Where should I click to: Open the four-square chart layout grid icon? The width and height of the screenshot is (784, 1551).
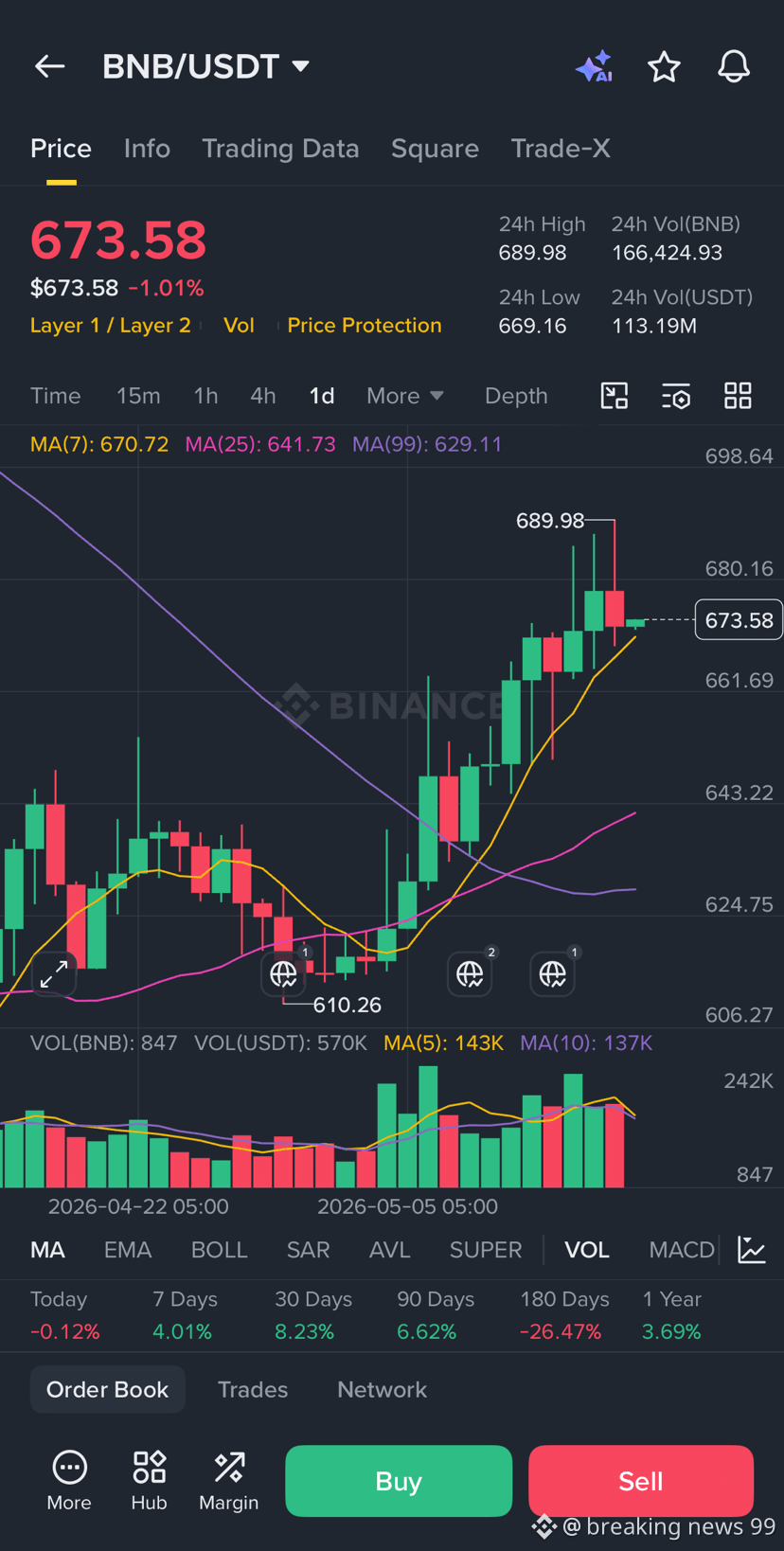[x=738, y=396]
